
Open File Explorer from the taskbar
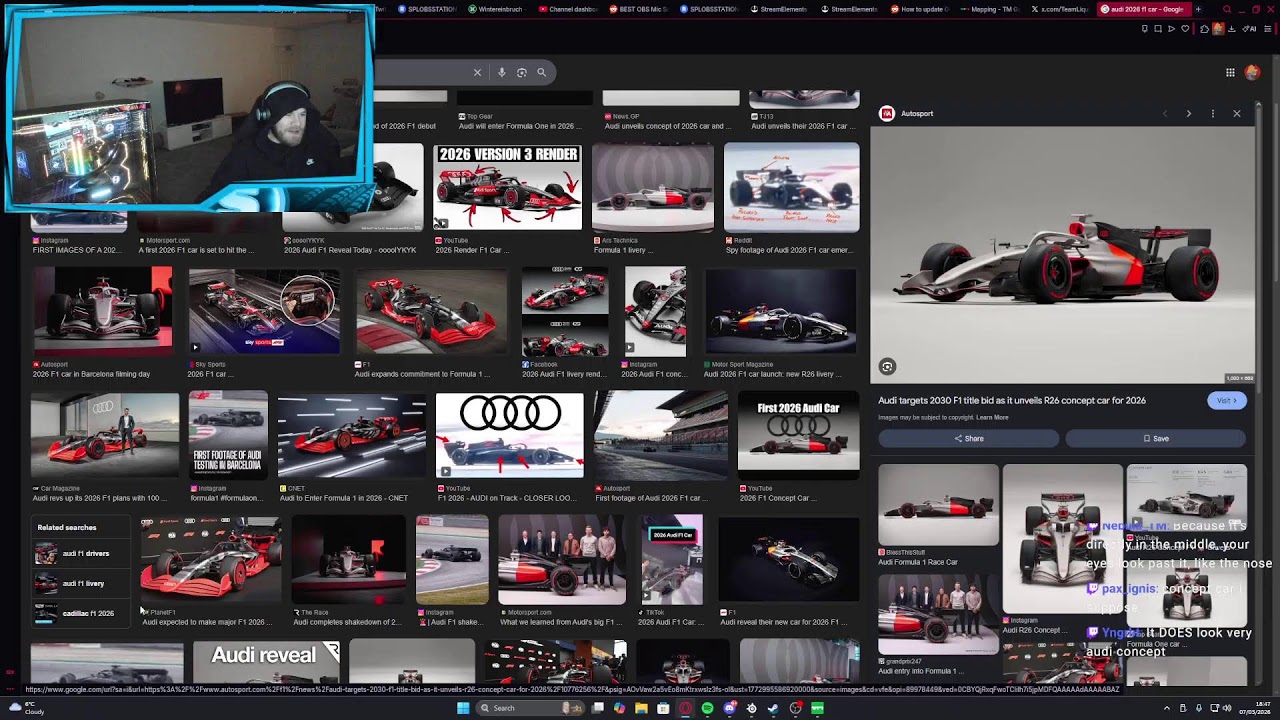pos(641,708)
